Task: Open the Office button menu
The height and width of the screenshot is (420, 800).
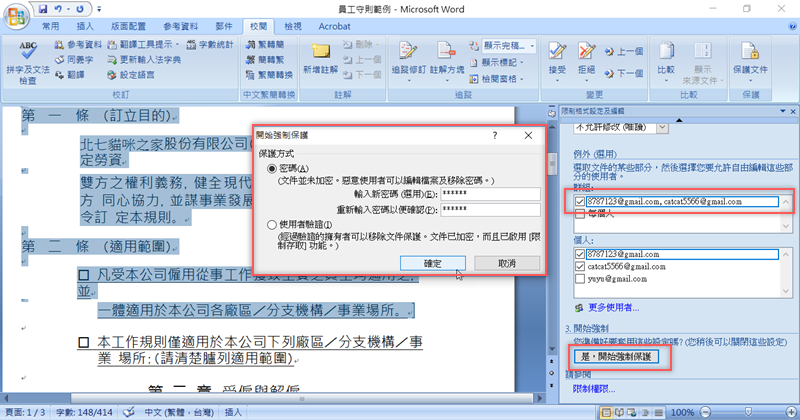Action: (x=15, y=16)
